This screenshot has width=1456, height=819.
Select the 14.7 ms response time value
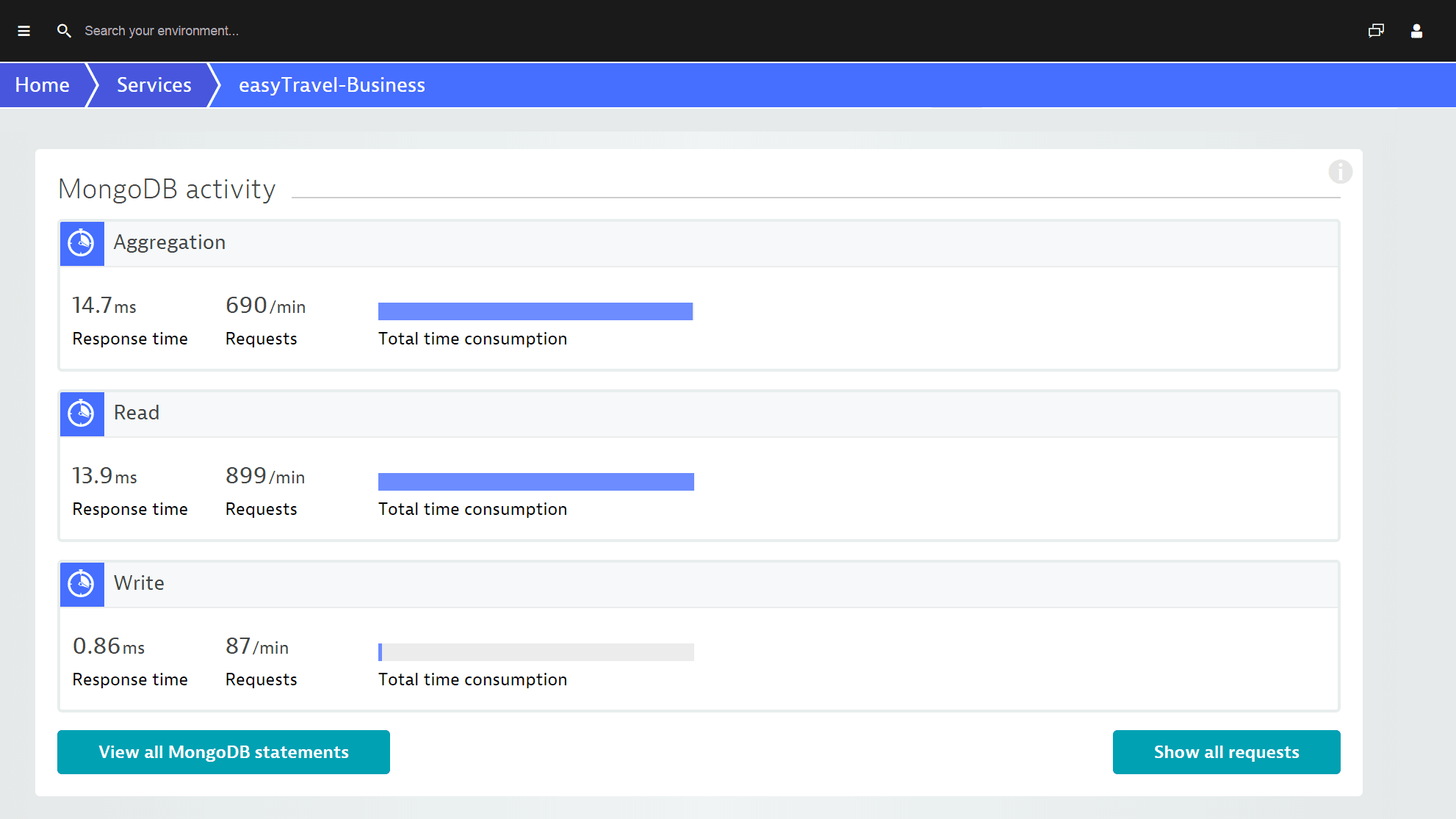(x=104, y=306)
